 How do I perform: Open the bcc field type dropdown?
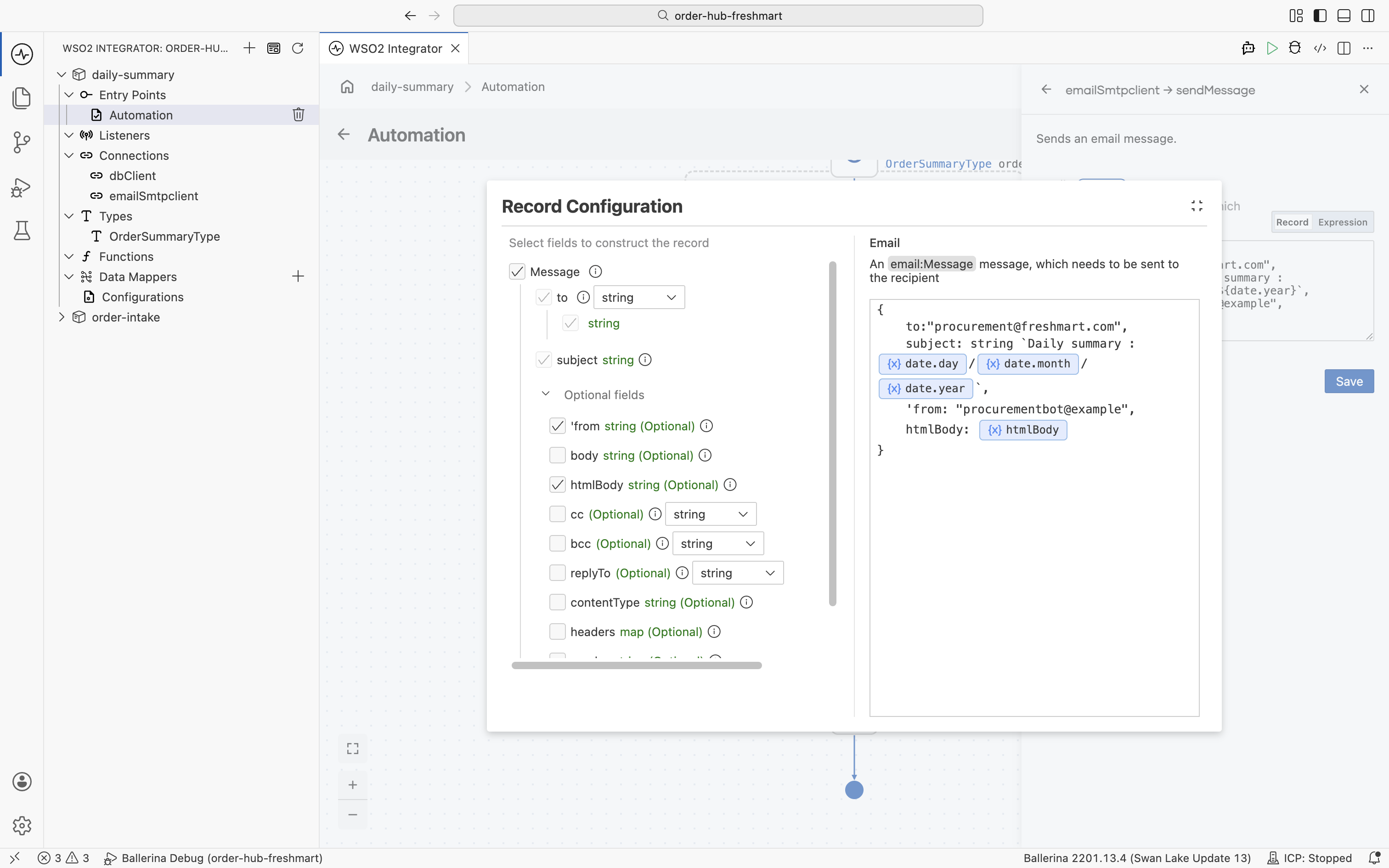718,544
